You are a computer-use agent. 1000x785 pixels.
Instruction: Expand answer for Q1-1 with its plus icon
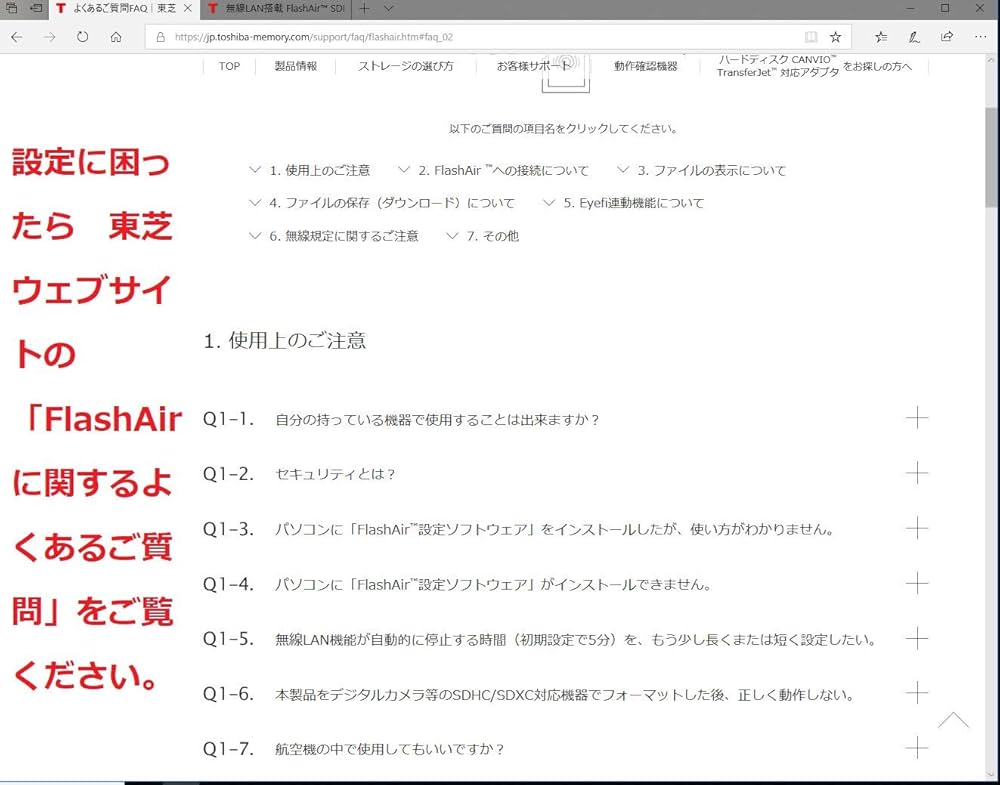point(917,419)
